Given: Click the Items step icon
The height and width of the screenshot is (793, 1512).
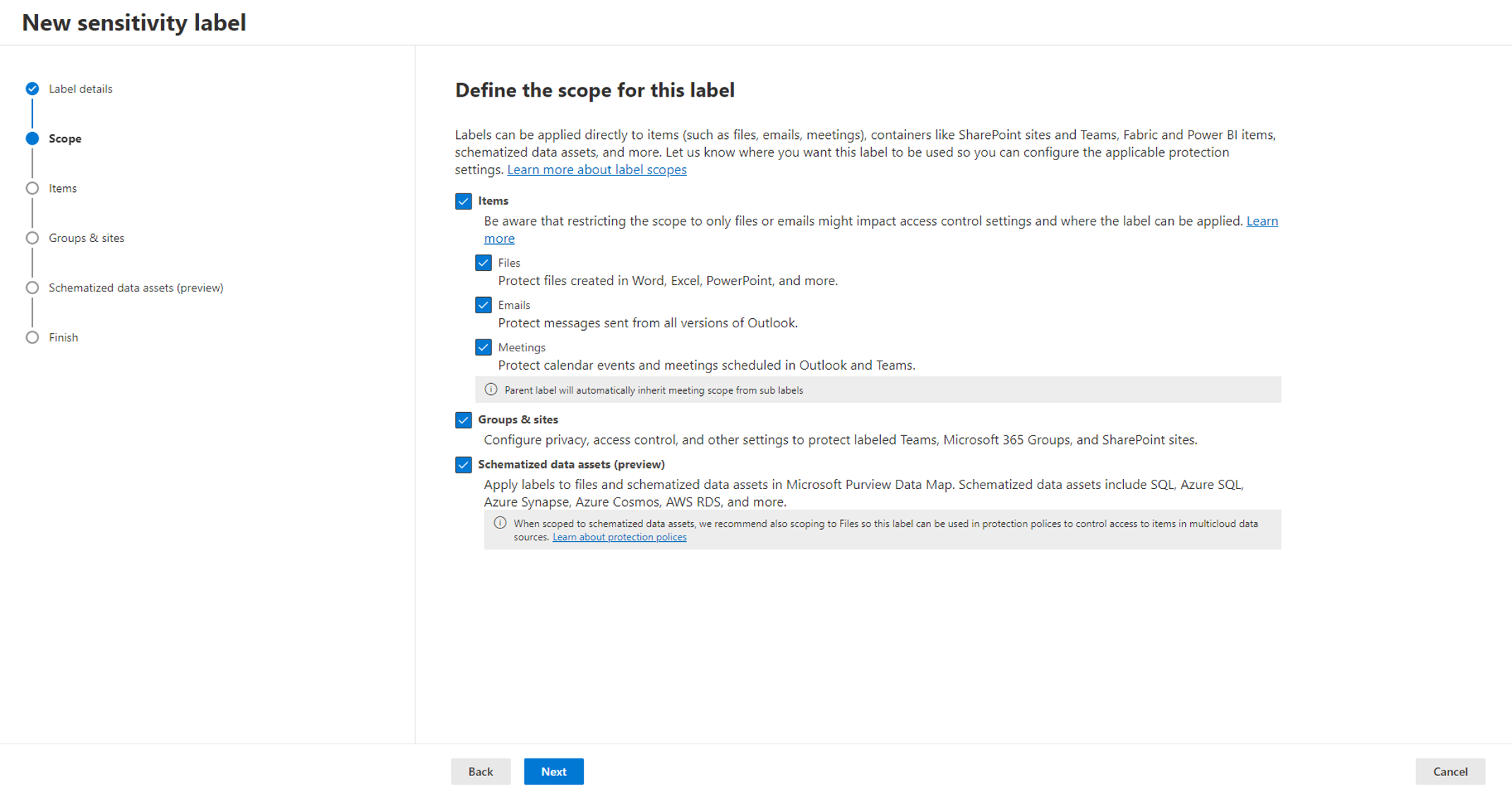Looking at the screenshot, I should [31, 187].
